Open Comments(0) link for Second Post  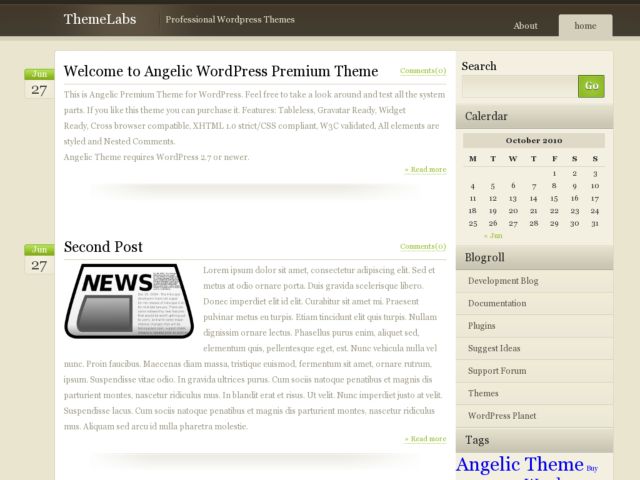click(x=423, y=246)
